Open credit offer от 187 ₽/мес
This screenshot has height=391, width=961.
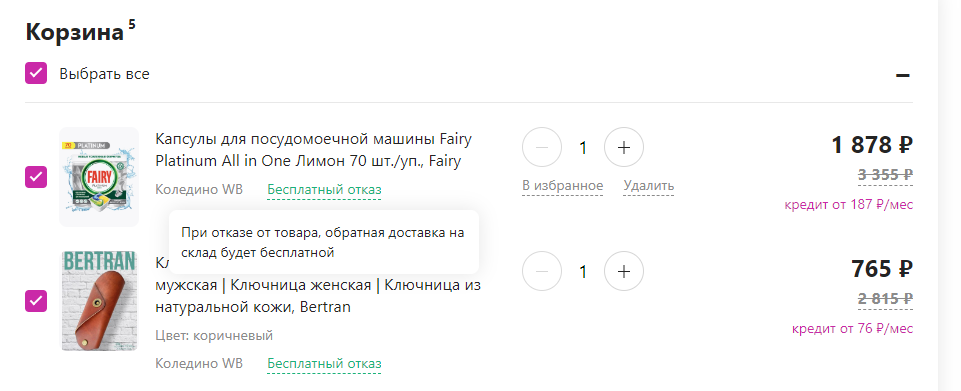pos(848,205)
